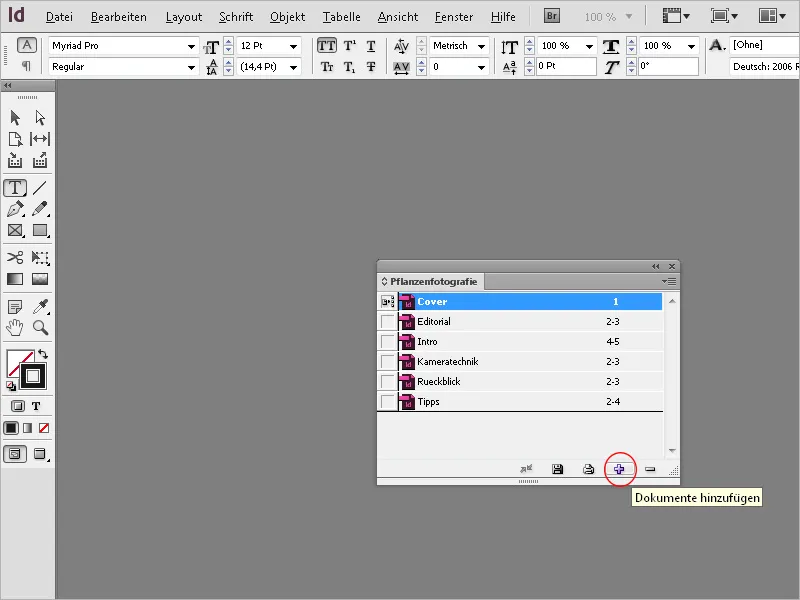This screenshot has height=600, width=800.
Task: Open the Myriad Pro font family dropdown
Action: tap(191, 46)
